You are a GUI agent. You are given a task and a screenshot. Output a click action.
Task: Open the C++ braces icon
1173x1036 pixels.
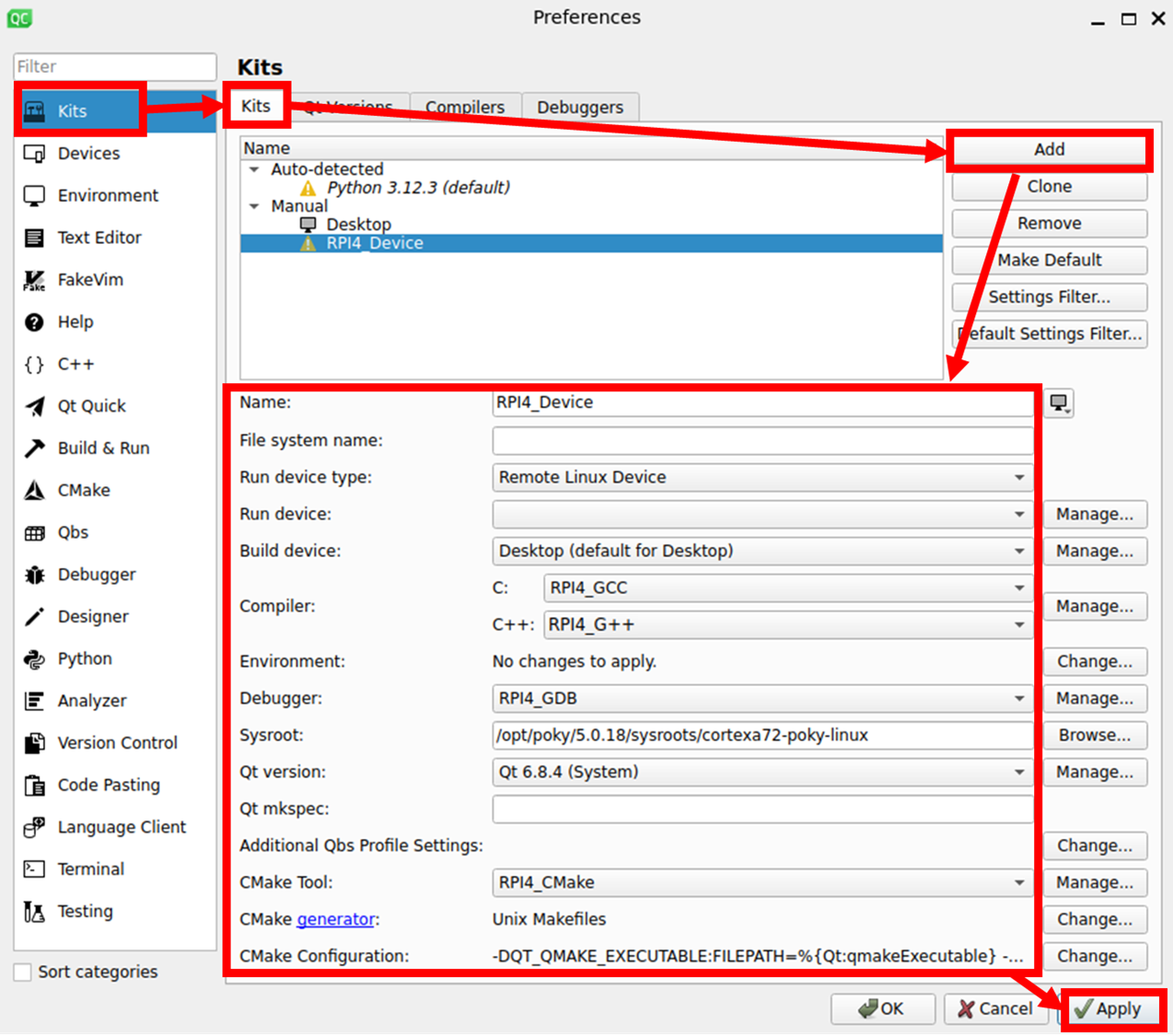pos(34,365)
